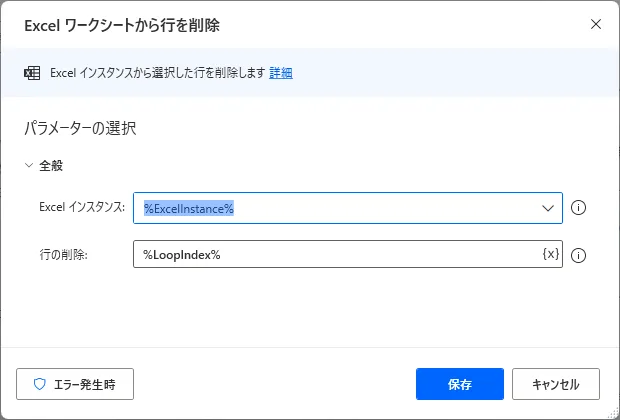Click the エラー発生時 button
The image size is (620, 420).
point(75,384)
